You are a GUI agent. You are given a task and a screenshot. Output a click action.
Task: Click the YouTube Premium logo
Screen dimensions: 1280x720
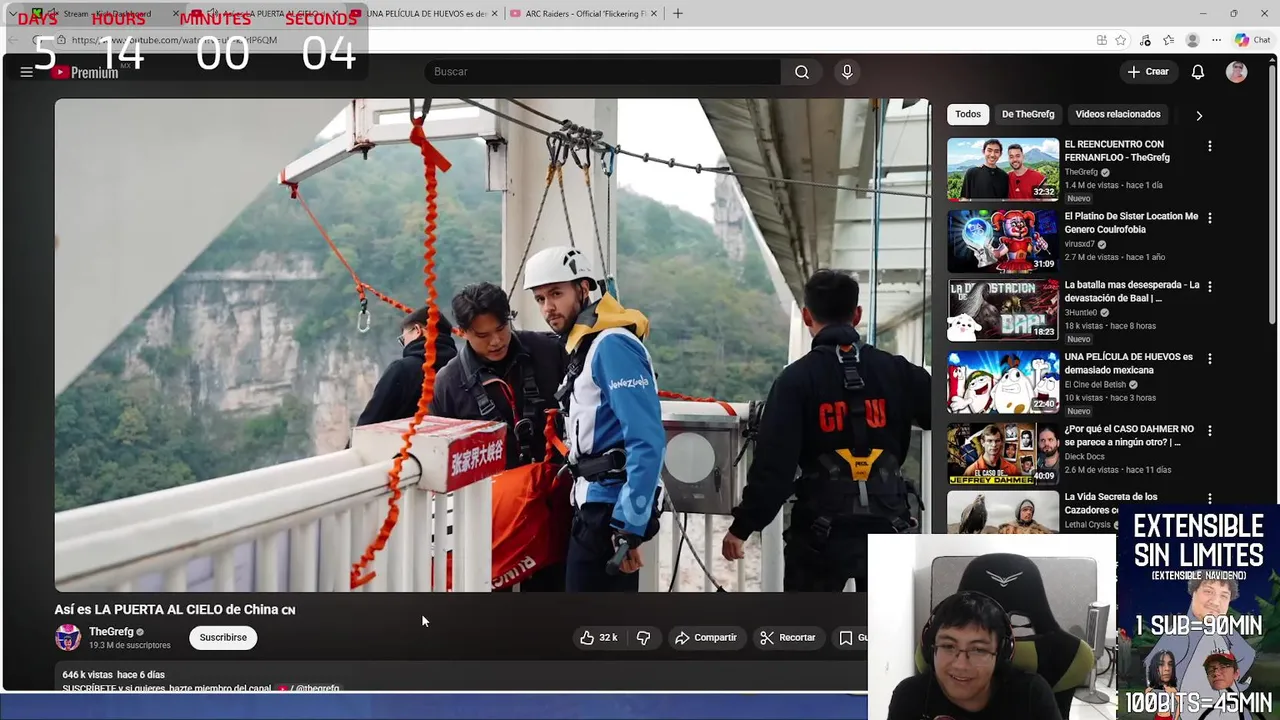coord(86,72)
